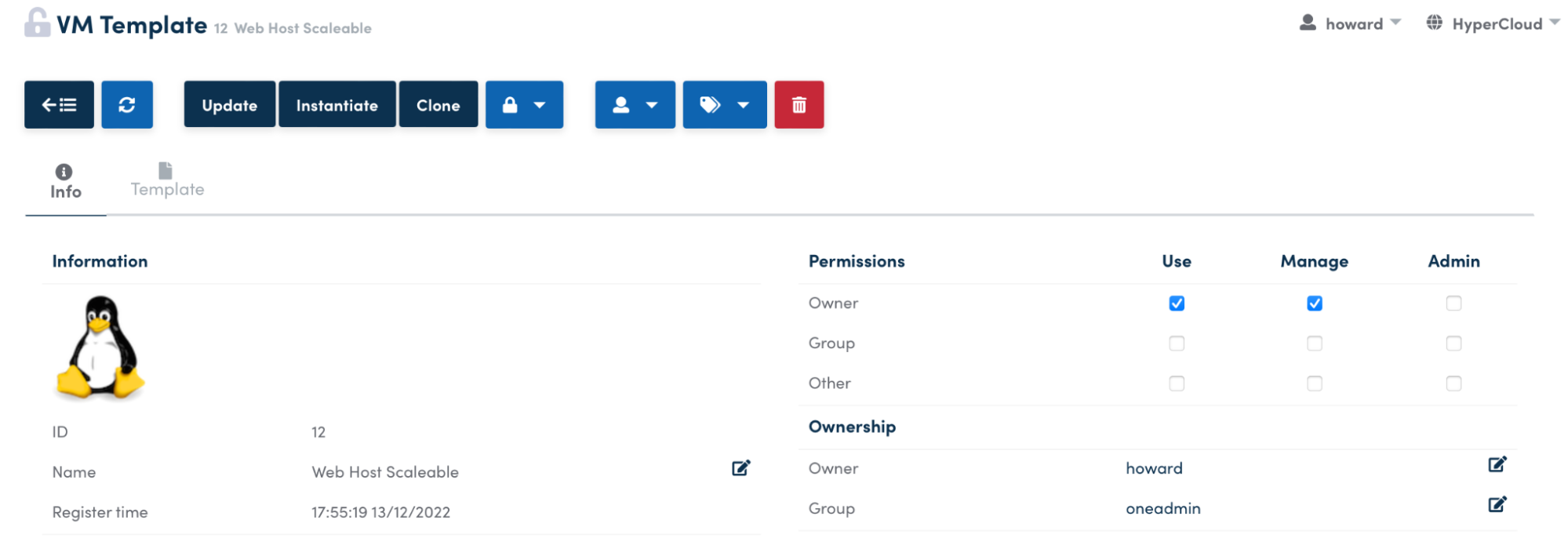Open the user ownership dropdown button

[635, 104]
